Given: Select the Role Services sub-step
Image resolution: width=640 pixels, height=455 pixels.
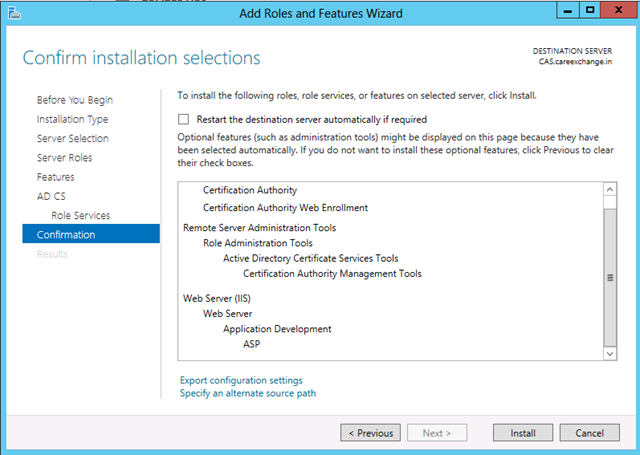Looking at the screenshot, I should click(80, 215).
